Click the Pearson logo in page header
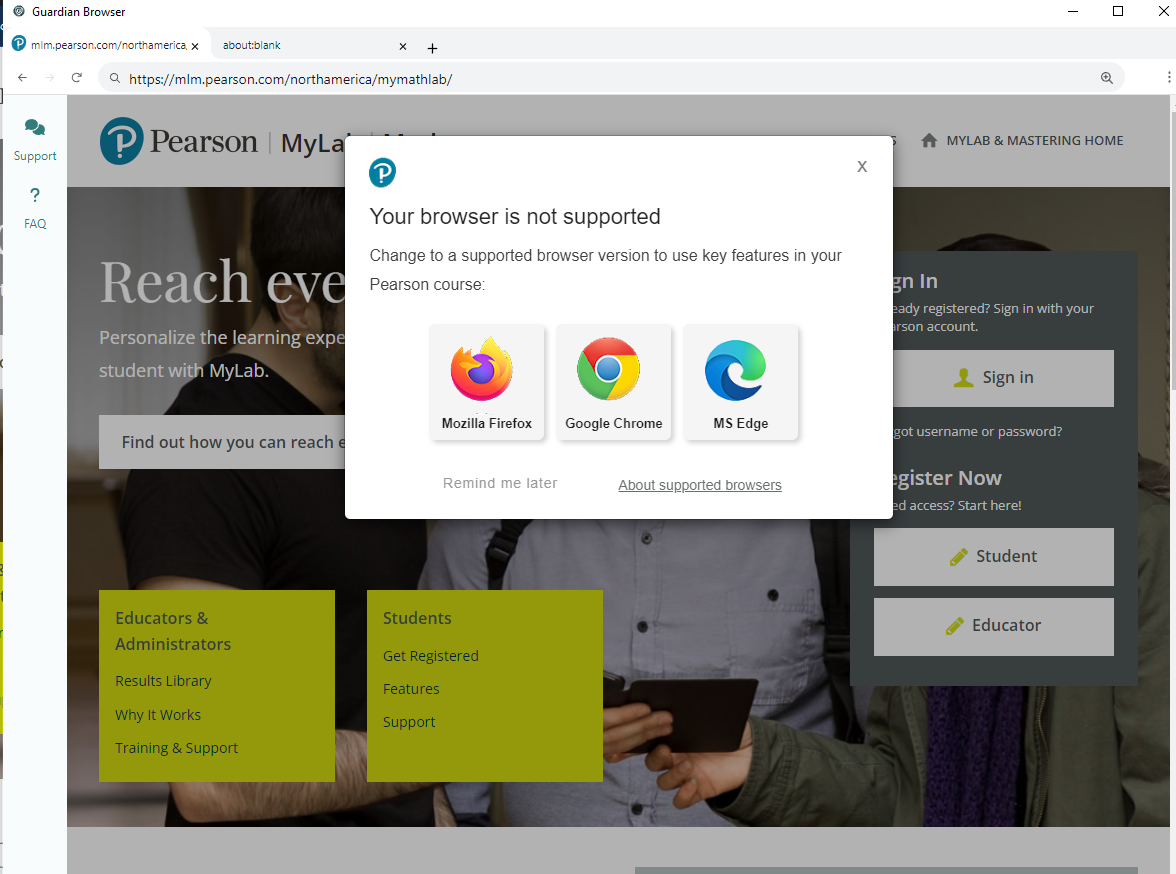The image size is (1176, 874). 178,141
